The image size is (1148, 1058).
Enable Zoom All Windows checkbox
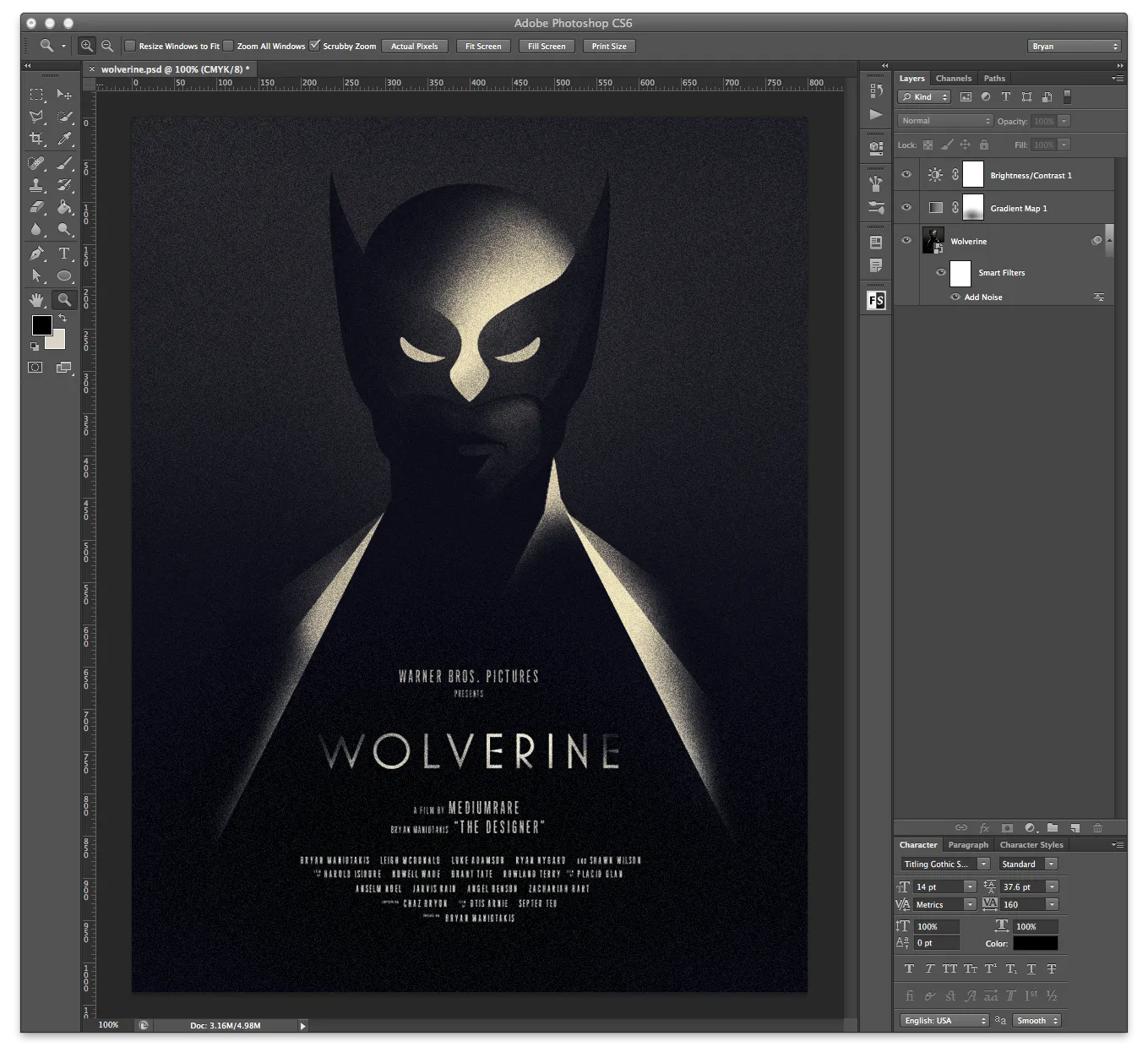coord(228,46)
